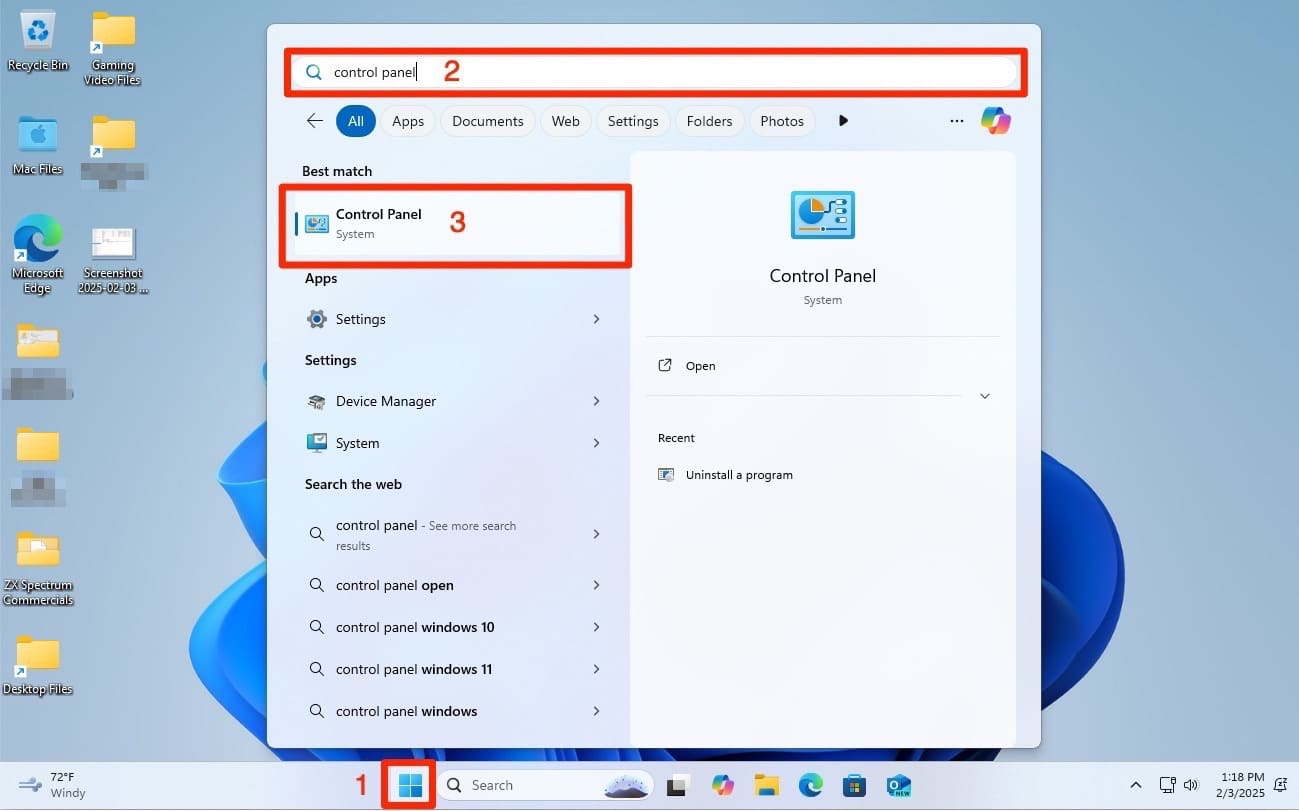Click 'control panel windows 11' suggestion
Image resolution: width=1299 pixels, height=811 pixels.
pyautogui.click(x=414, y=669)
